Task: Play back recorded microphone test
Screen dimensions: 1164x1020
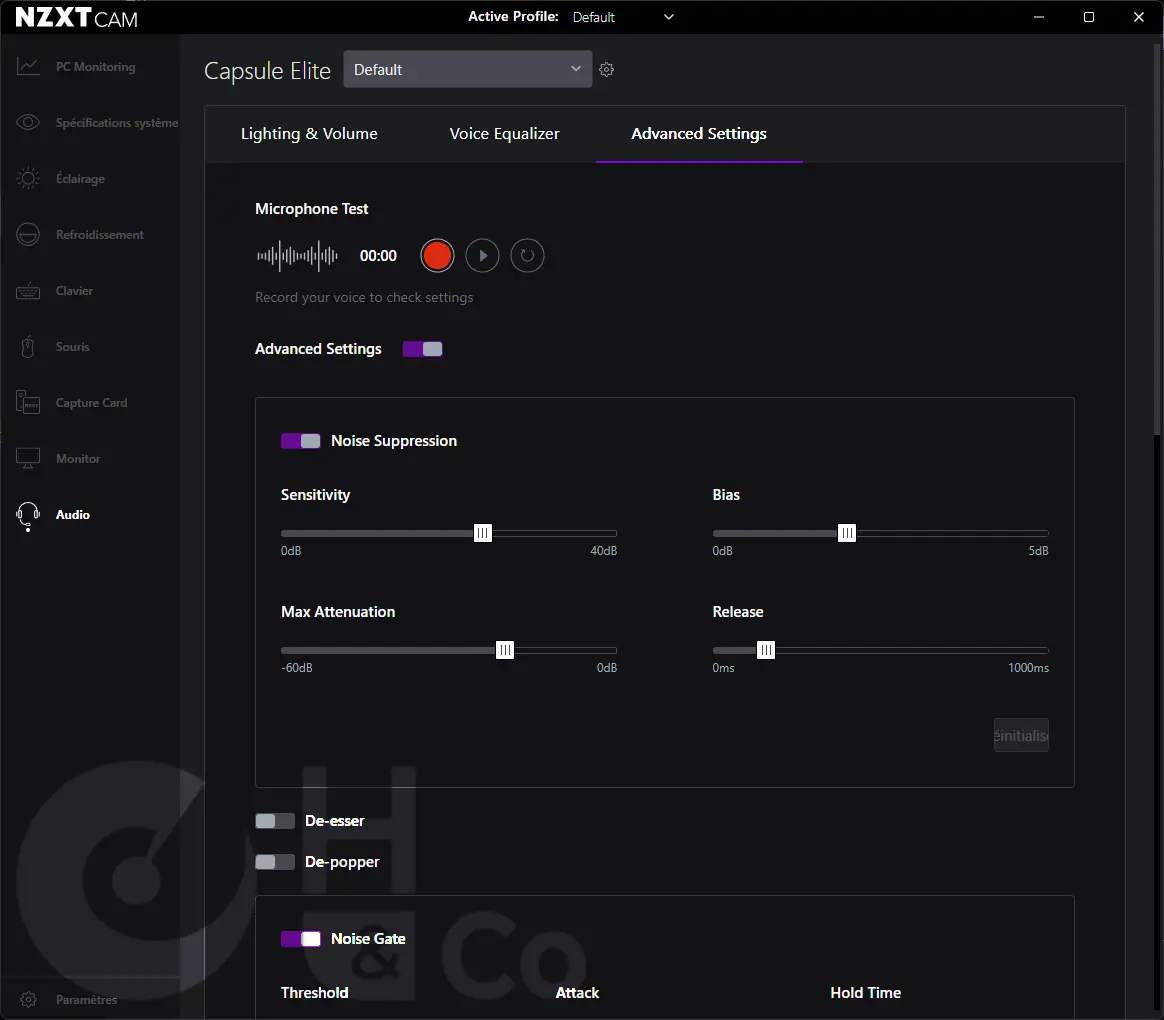Action: pyautogui.click(x=483, y=256)
